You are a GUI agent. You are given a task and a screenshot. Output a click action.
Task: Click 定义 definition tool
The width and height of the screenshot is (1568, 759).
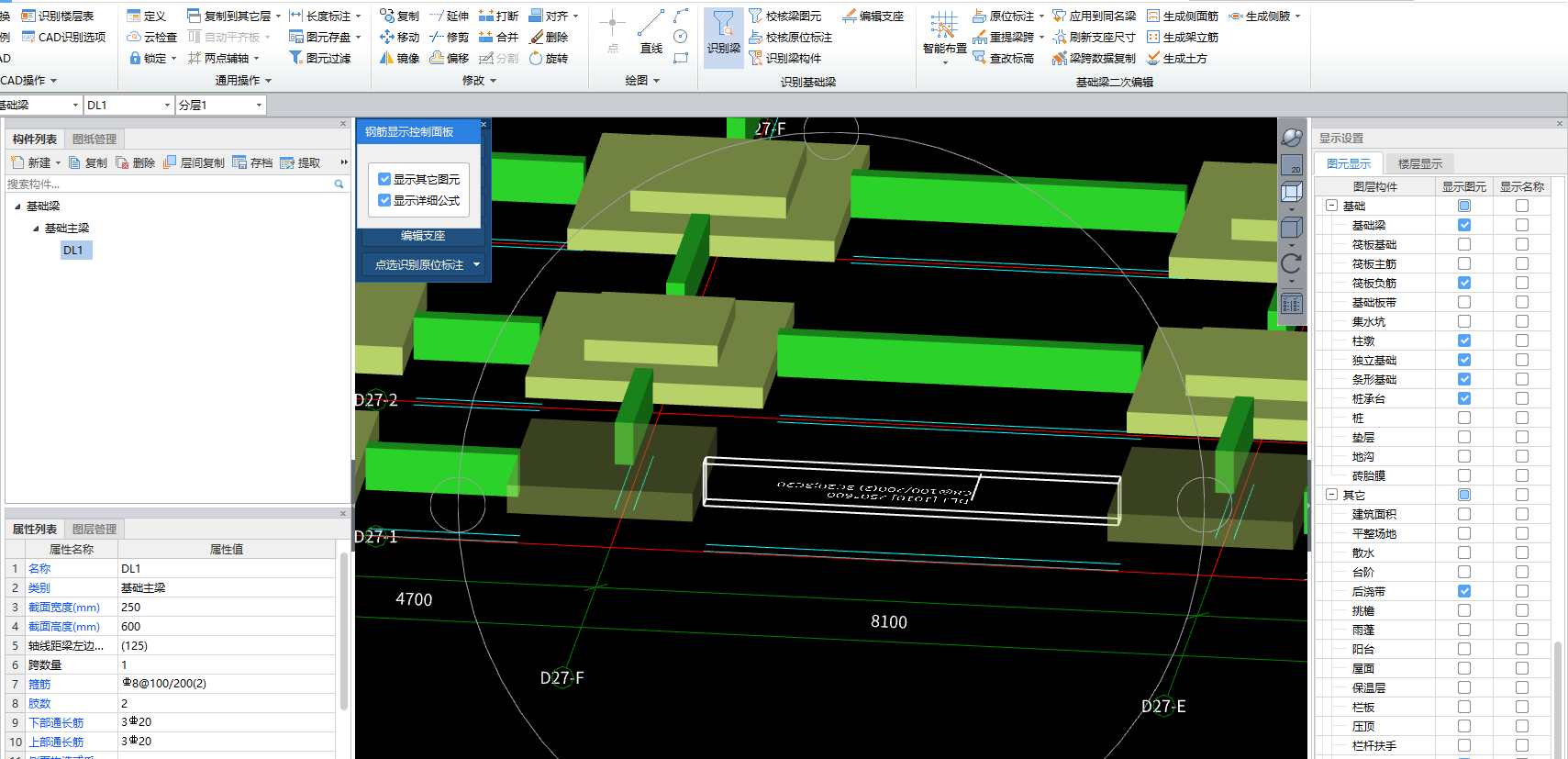pyautogui.click(x=147, y=16)
